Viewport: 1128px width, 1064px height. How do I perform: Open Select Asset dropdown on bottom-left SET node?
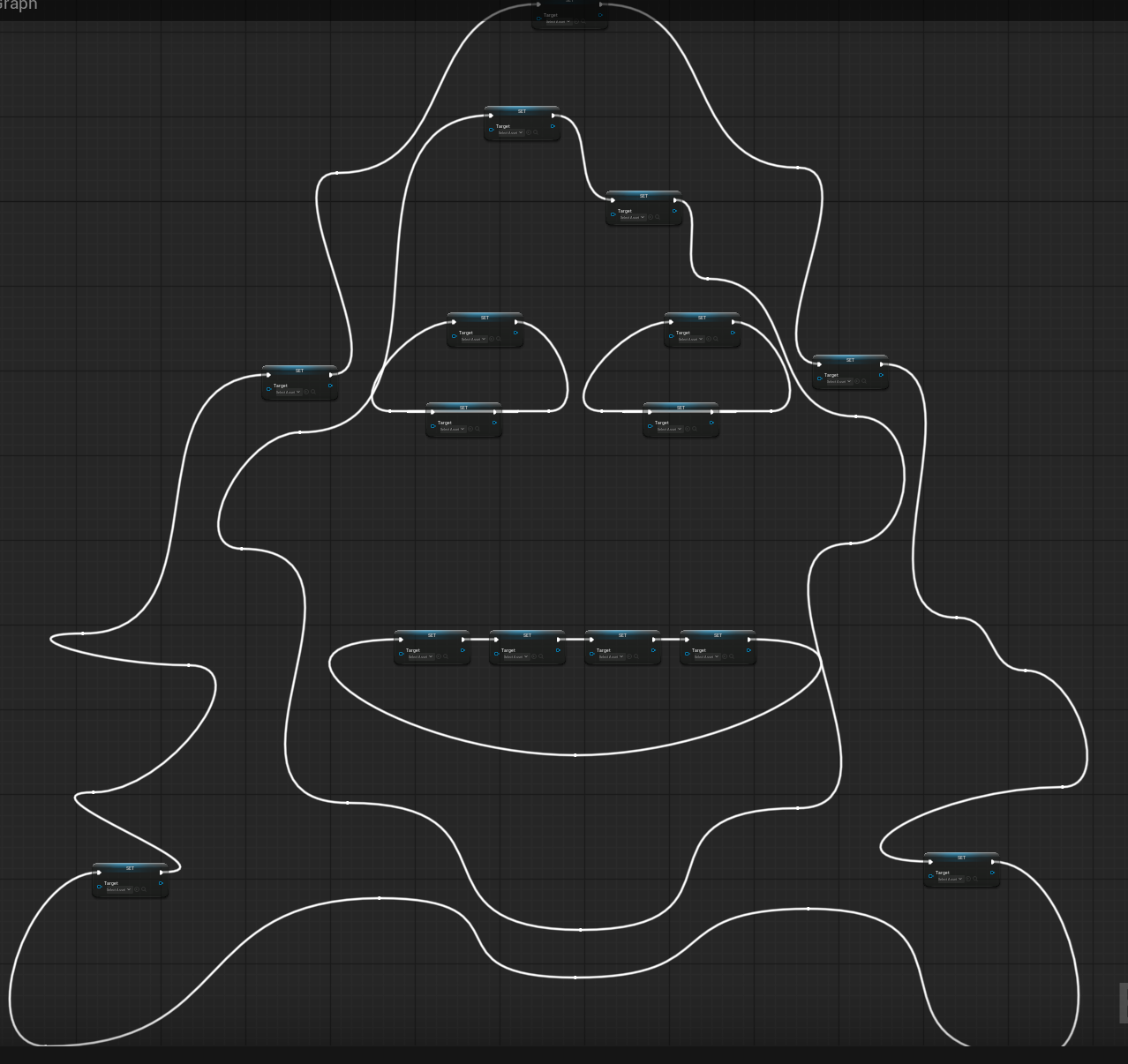[118, 889]
